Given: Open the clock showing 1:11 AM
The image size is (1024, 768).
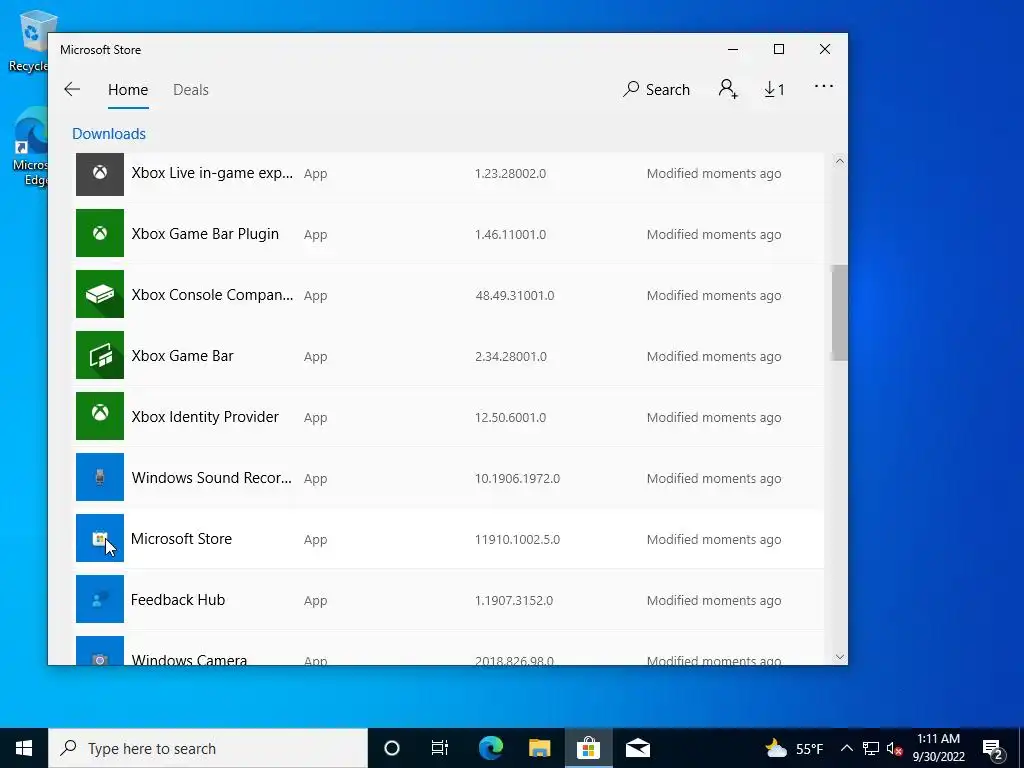Looking at the screenshot, I should [938, 748].
